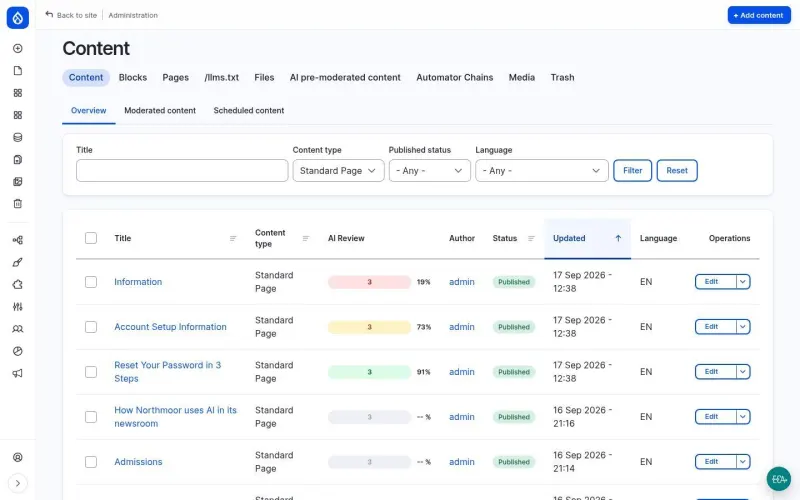The height and width of the screenshot is (500, 800).
Task: Click Edit button for Information row
Action: point(715,282)
